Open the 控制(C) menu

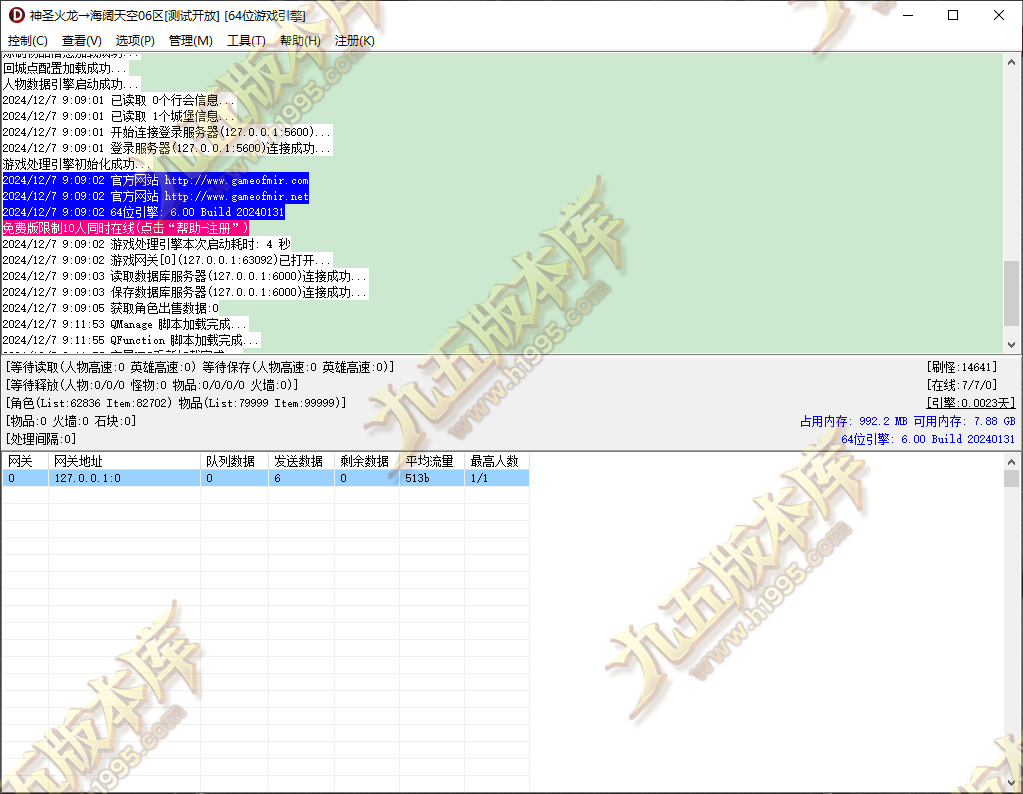pos(27,40)
